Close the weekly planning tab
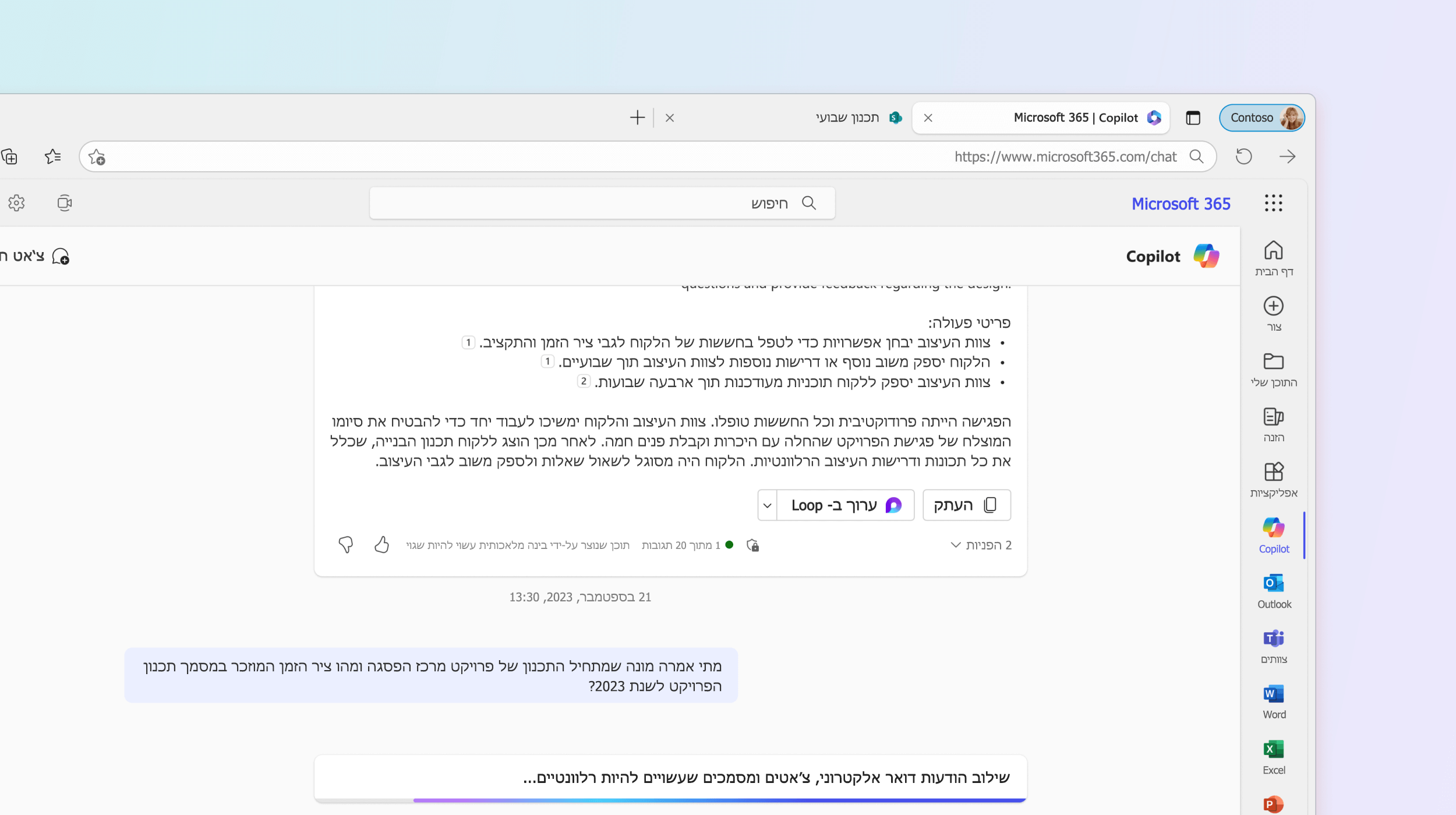This screenshot has width=1456, height=815. point(670,118)
